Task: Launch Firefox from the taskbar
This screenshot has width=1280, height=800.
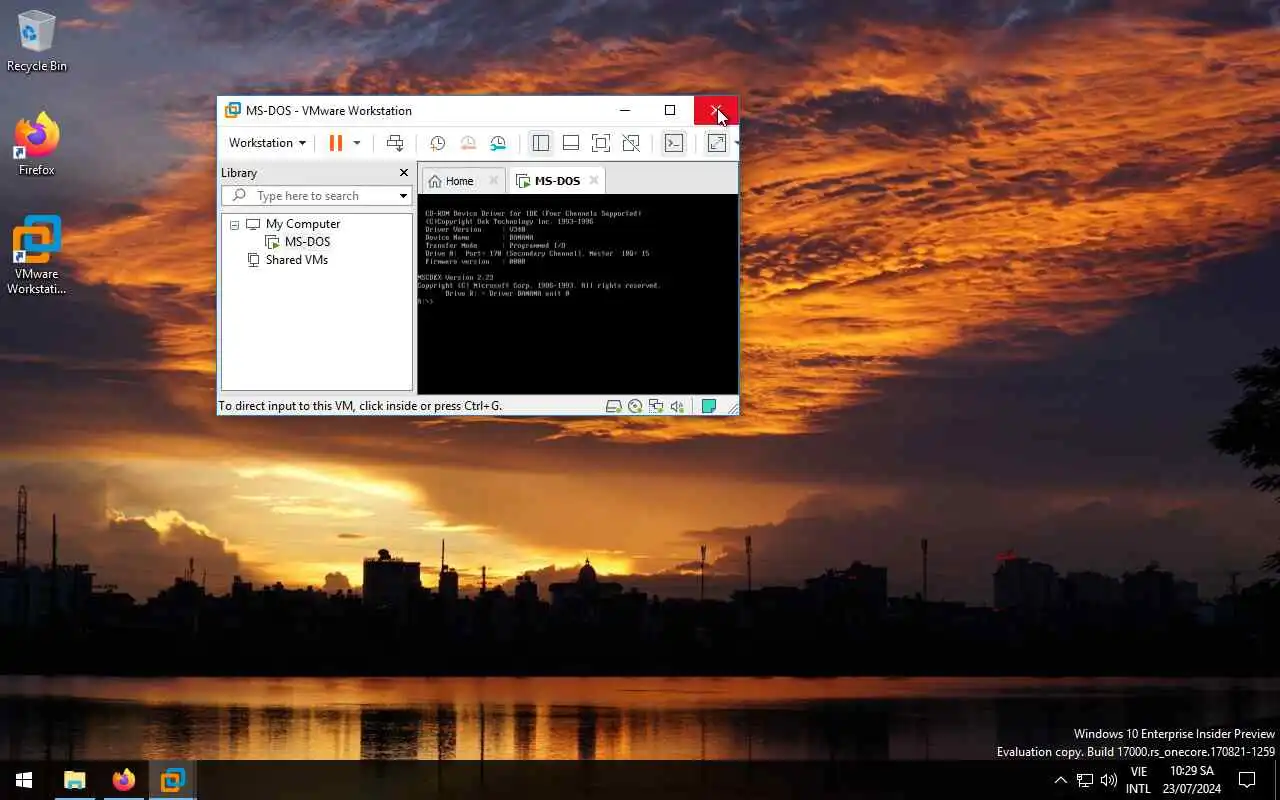Action: click(124, 780)
